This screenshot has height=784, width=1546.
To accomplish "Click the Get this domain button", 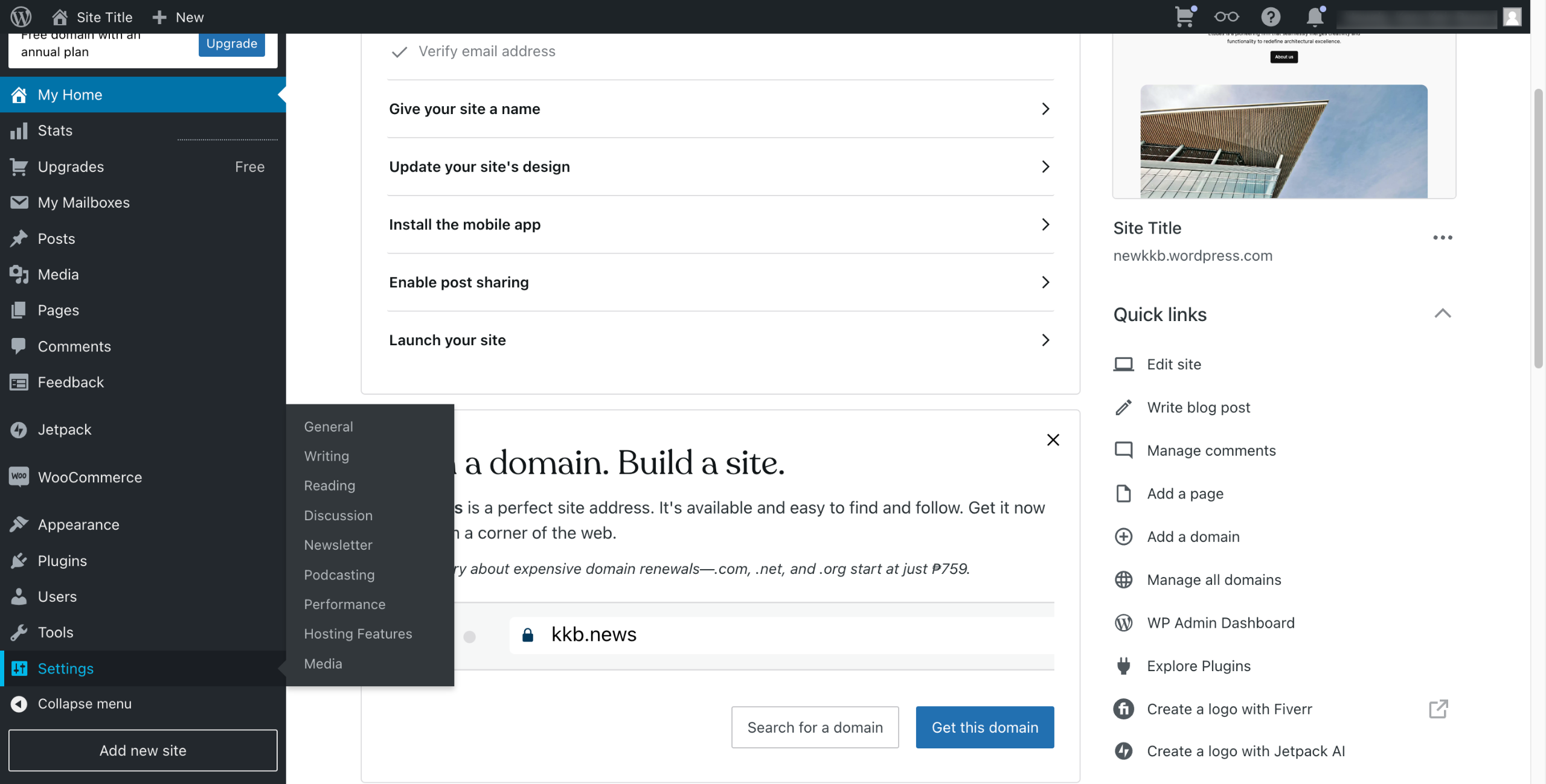I will click(x=984, y=727).
